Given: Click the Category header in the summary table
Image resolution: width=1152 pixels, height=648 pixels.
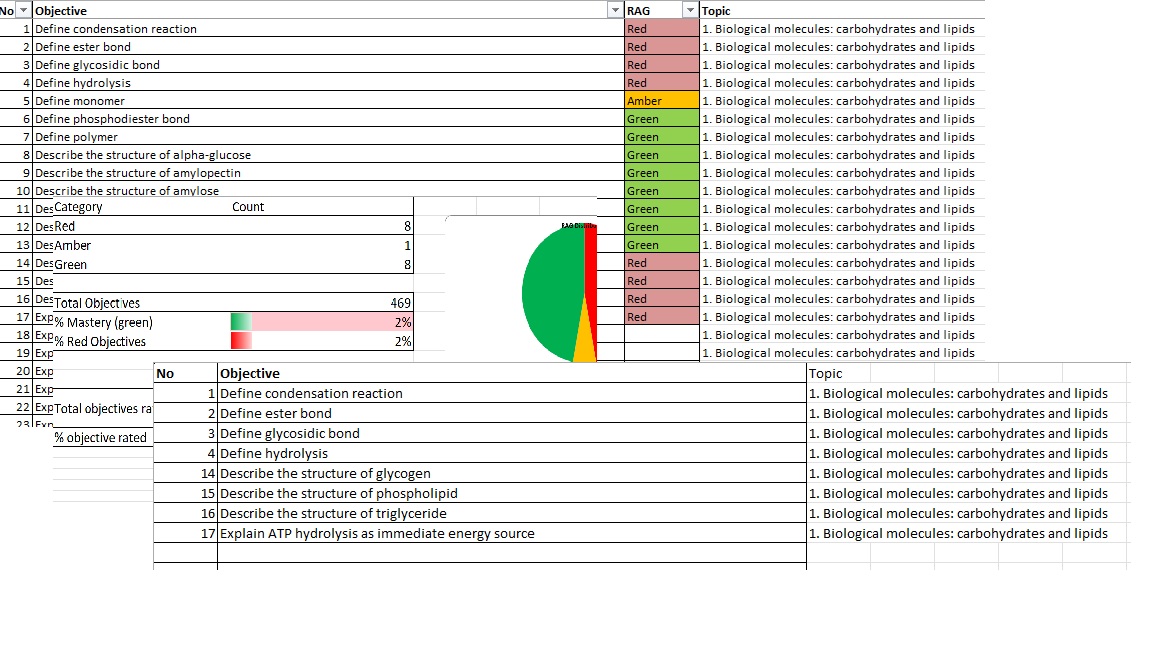Looking at the screenshot, I should 80,207.
